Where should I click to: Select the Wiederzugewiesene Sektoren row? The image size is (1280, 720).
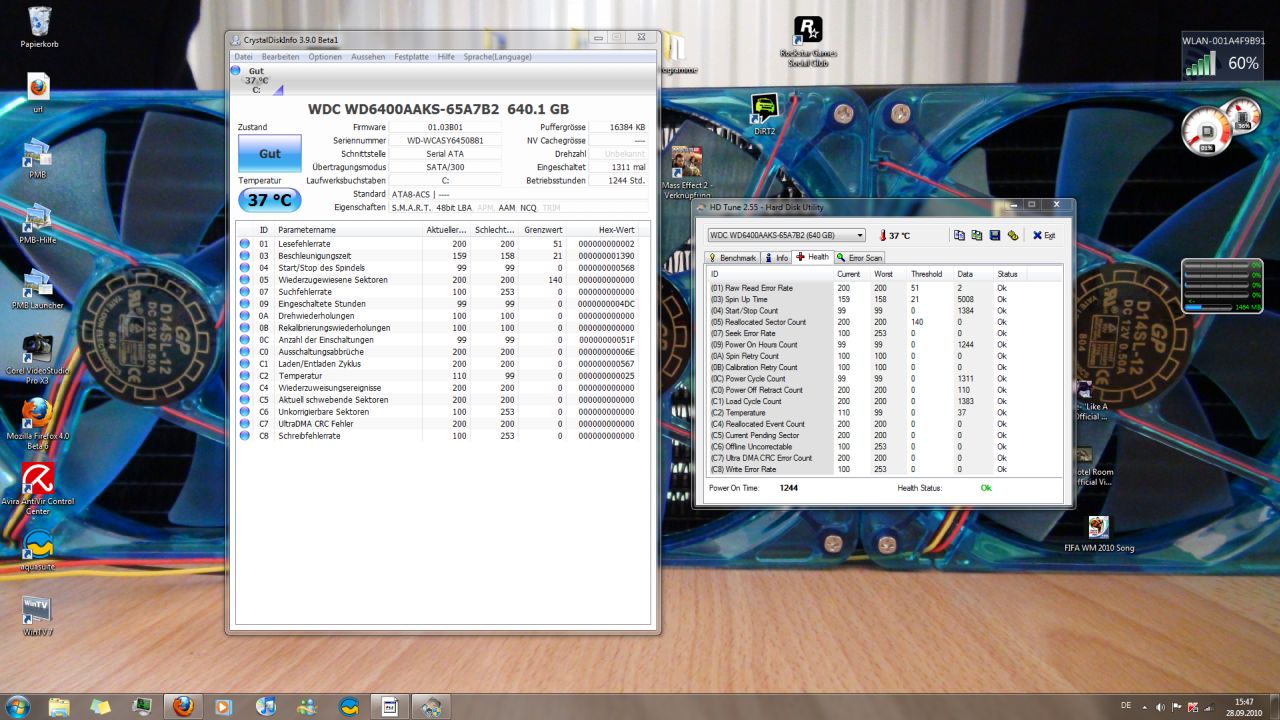(x=443, y=280)
